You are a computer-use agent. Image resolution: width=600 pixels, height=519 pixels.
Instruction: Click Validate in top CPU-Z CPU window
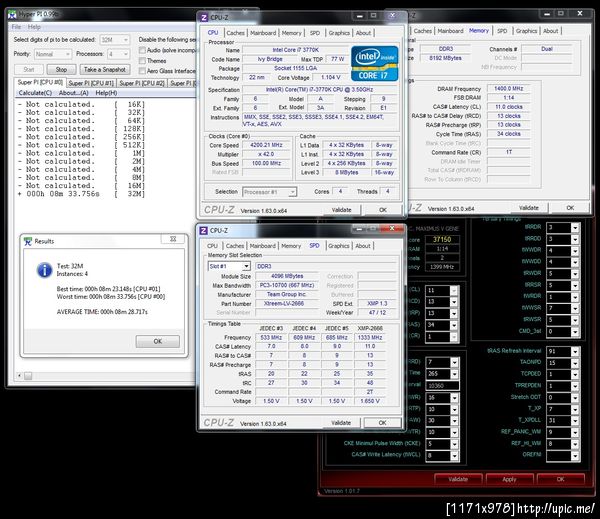coord(341,210)
